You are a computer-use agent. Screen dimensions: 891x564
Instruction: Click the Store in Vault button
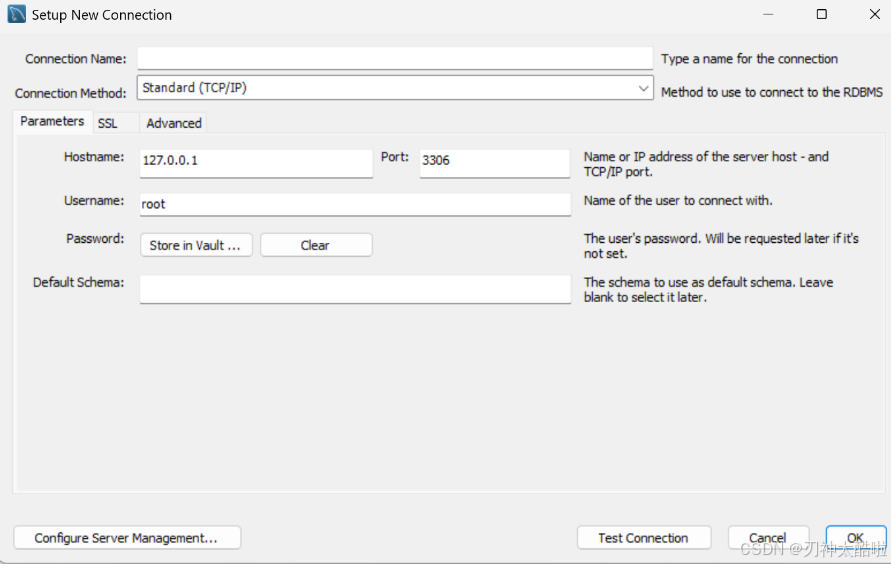[x=196, y=245]
